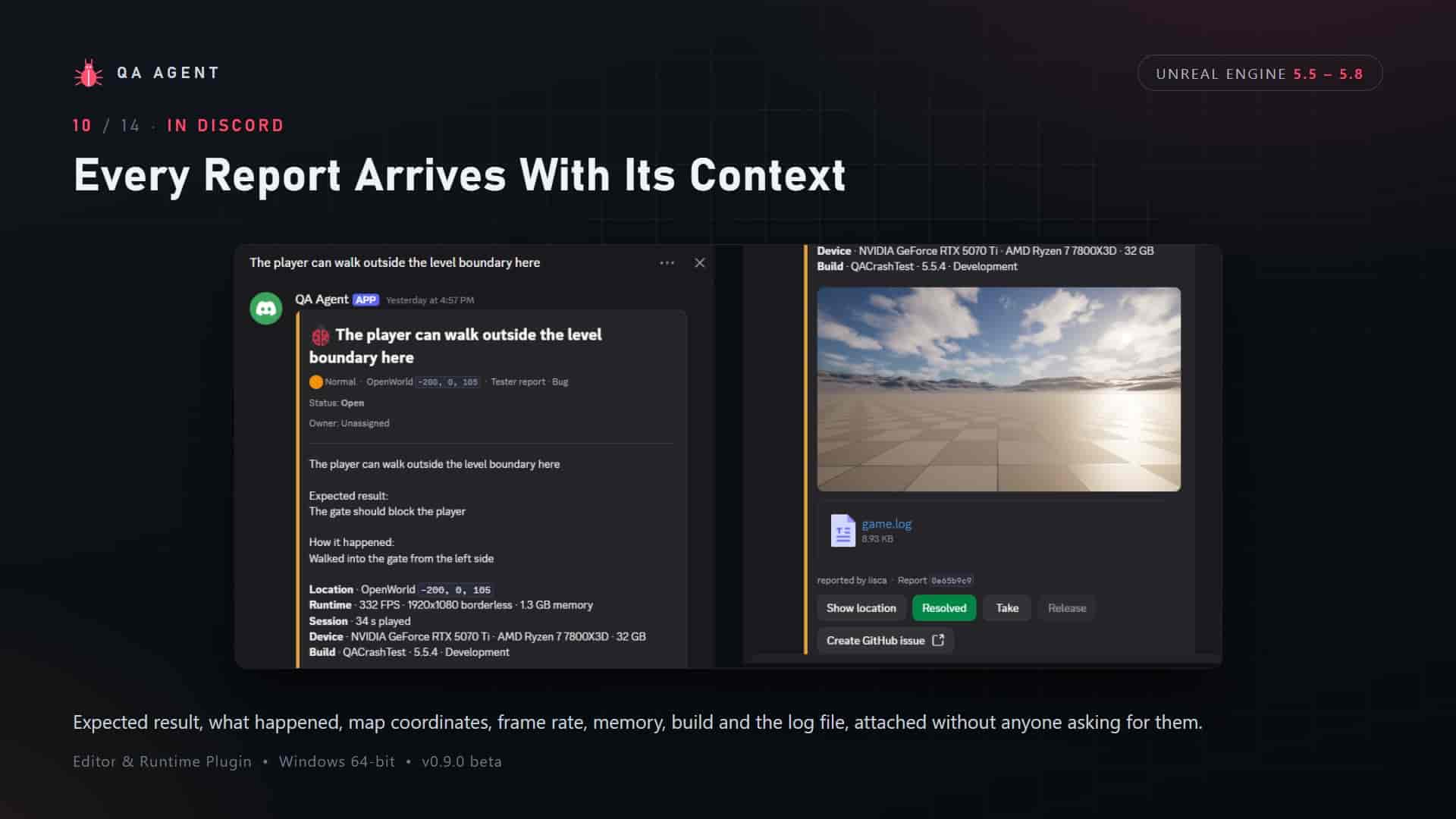Click the external link icon beside Create GitHub issue
Image resolution: width=1456 pixels, height=819 pixels.
[938, 640]
